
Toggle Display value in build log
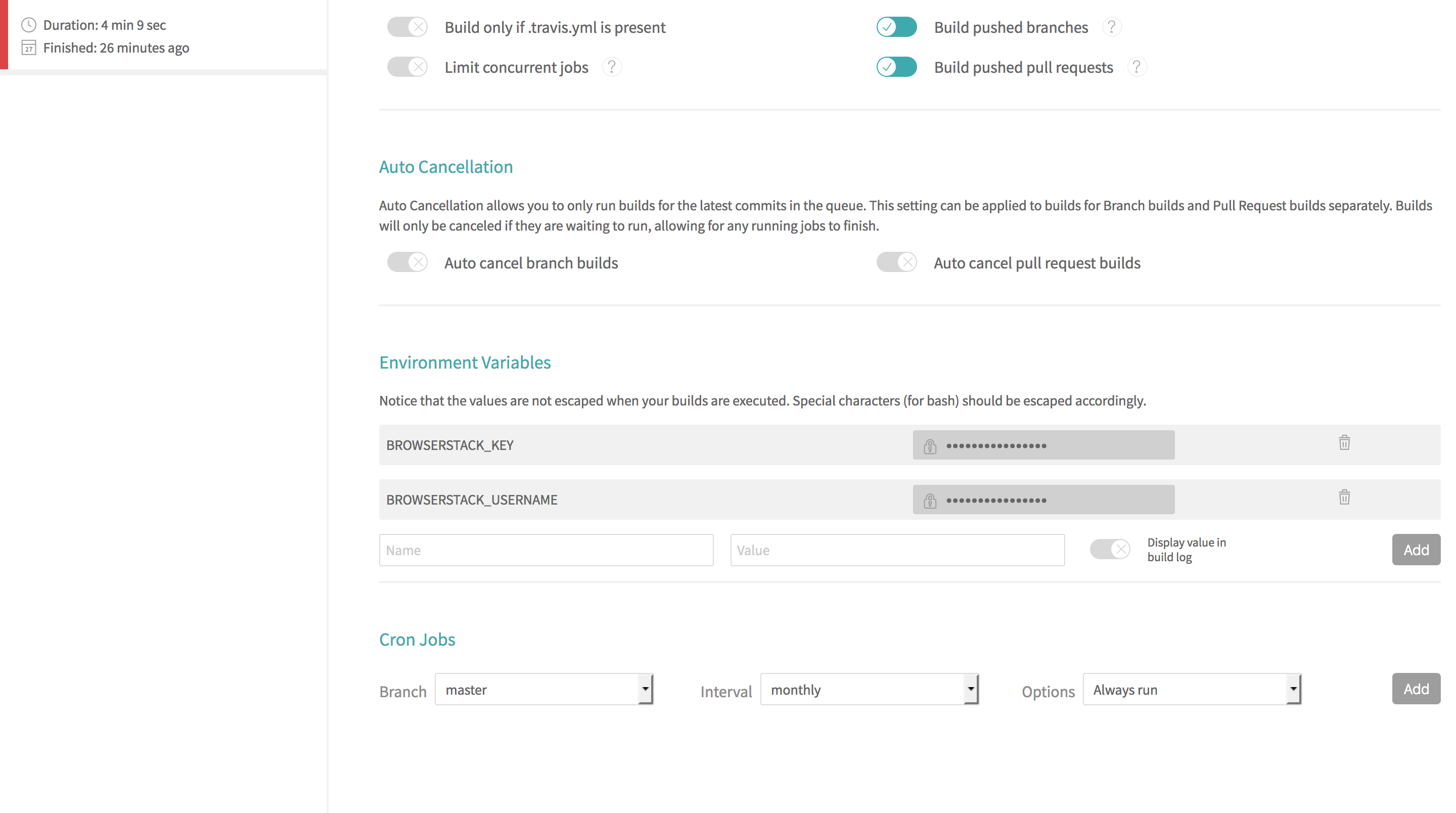pos(1110,549)
